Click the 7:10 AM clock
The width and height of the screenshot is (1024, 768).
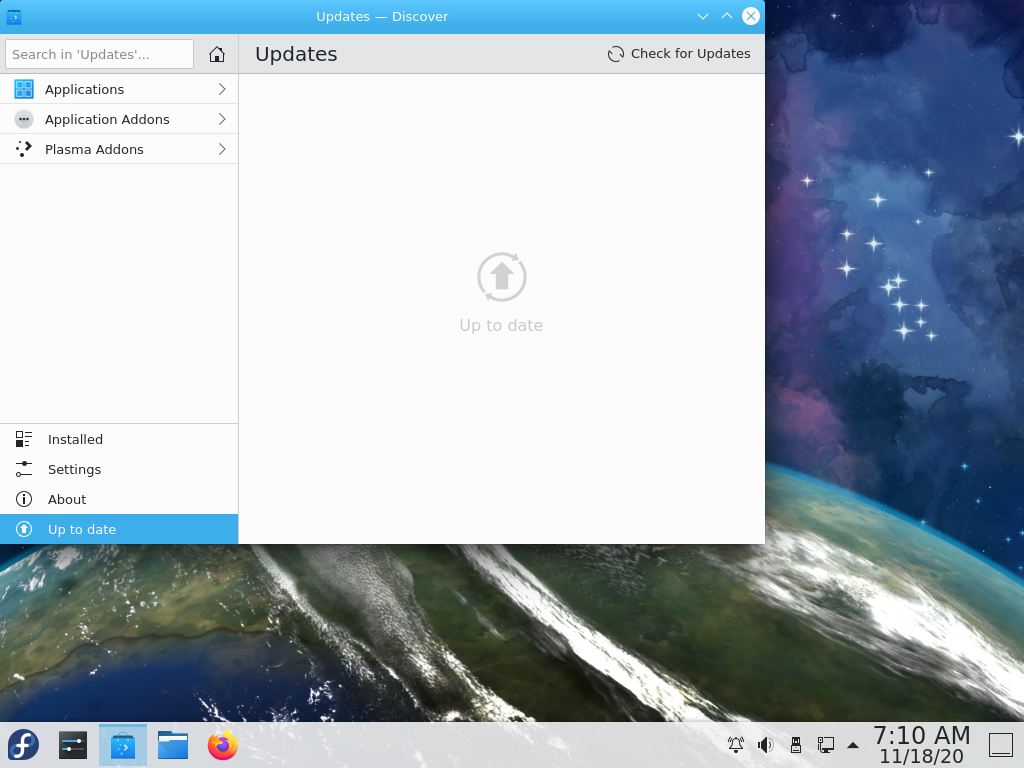point(921,735)
